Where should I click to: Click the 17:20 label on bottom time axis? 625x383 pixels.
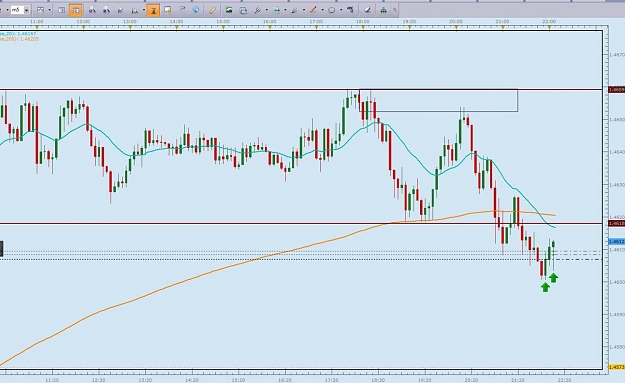point(331,380)
